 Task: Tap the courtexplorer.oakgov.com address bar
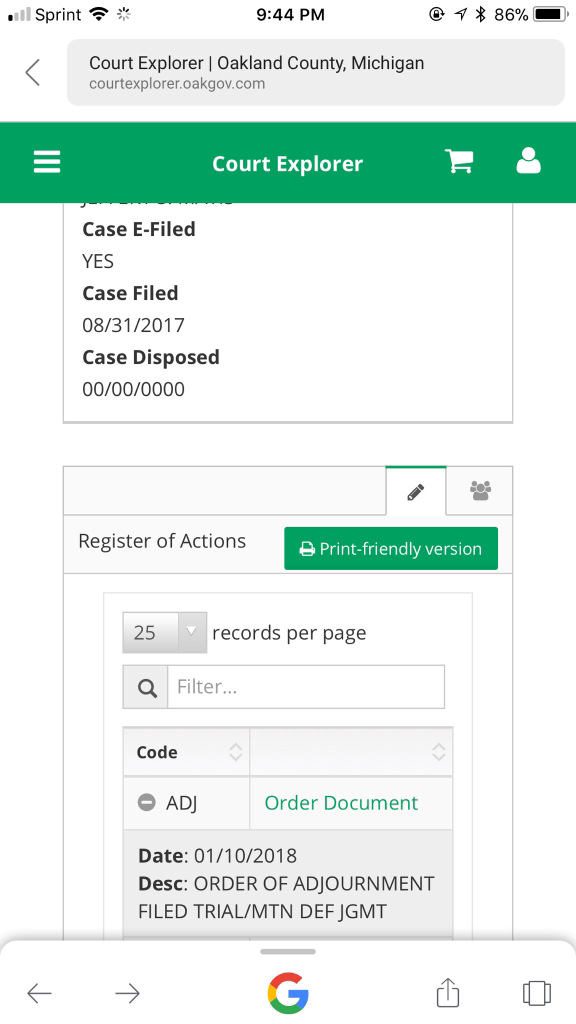coord(315,72)
